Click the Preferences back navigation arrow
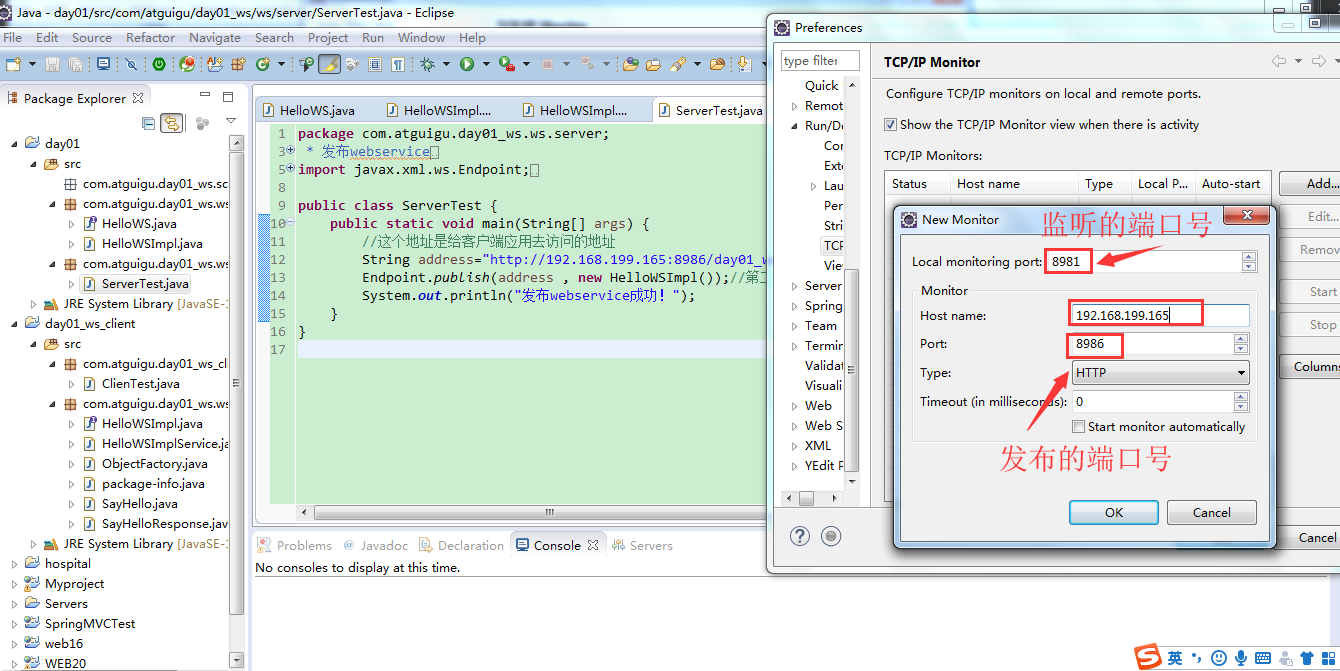The height and width of the screenshot is (671, 1340). (1279, 61)
